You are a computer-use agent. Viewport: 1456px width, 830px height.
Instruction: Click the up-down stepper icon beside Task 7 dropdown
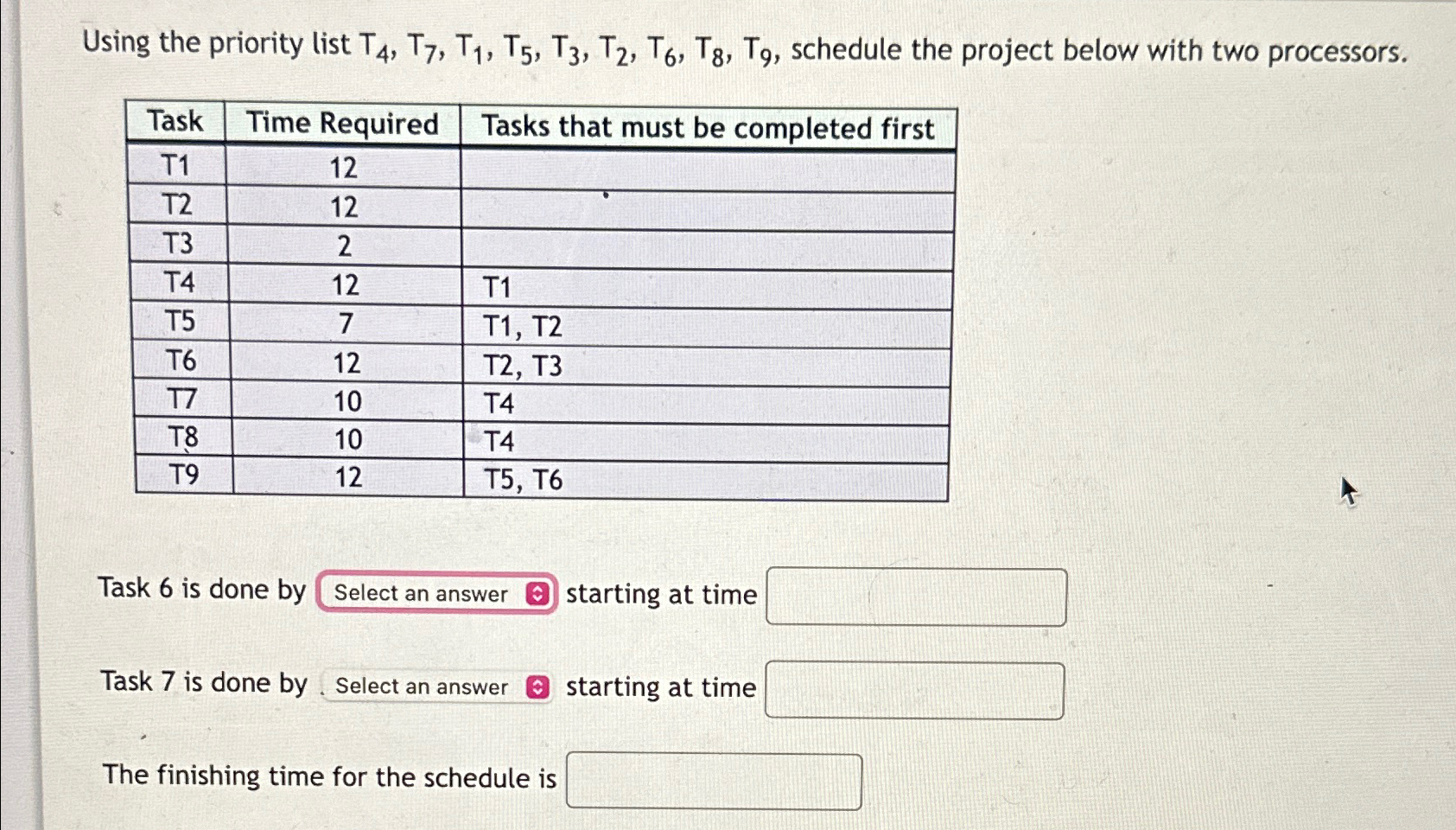[x=537, y=687]
